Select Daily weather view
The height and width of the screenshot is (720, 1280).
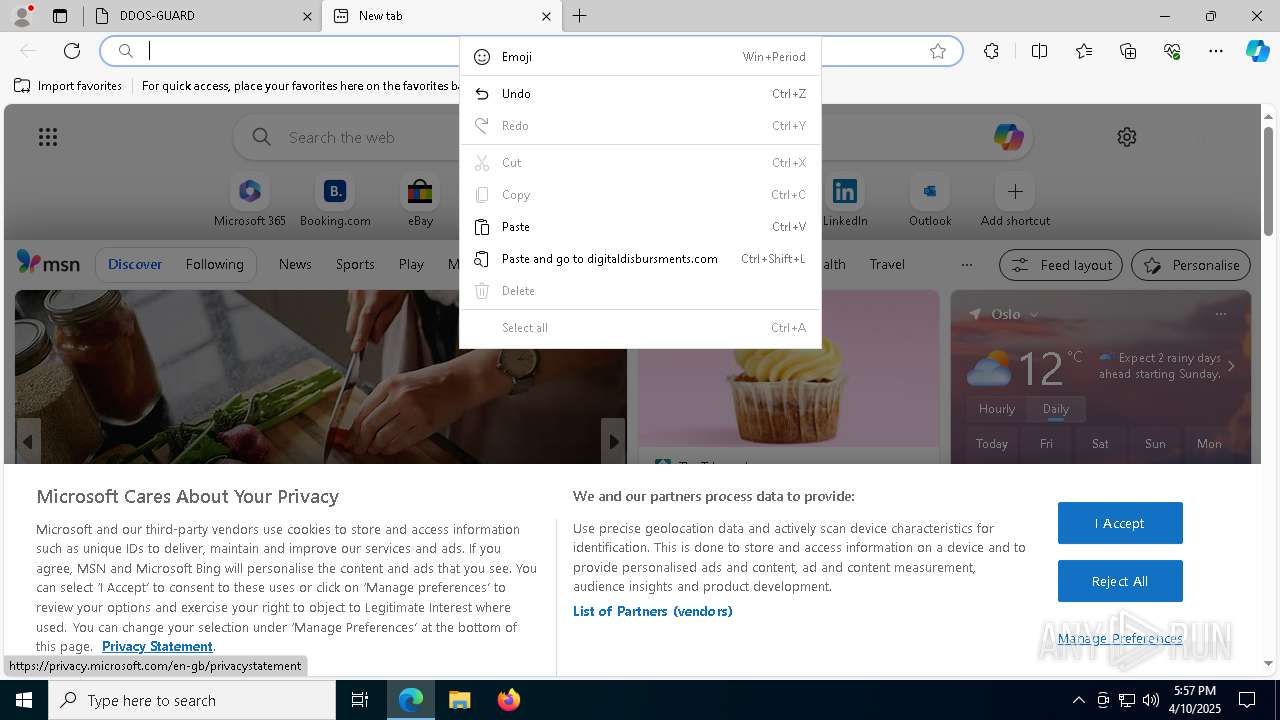[1056, 408]
